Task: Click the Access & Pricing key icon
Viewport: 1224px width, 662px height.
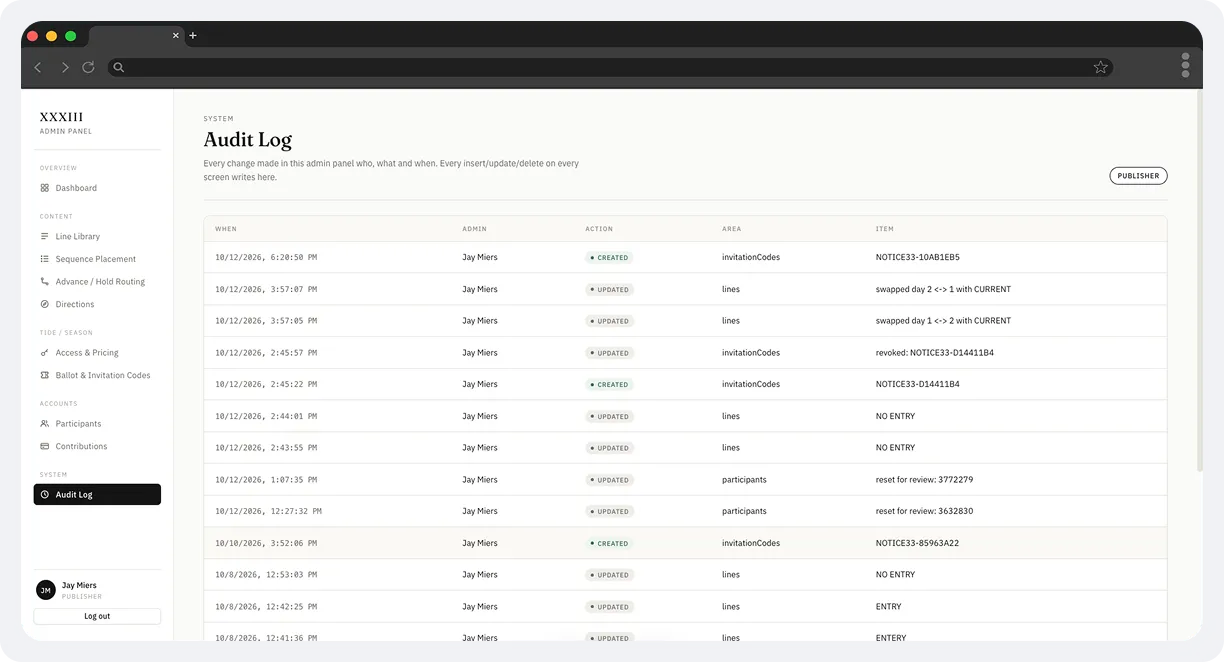Action: [x=44, y=353]
